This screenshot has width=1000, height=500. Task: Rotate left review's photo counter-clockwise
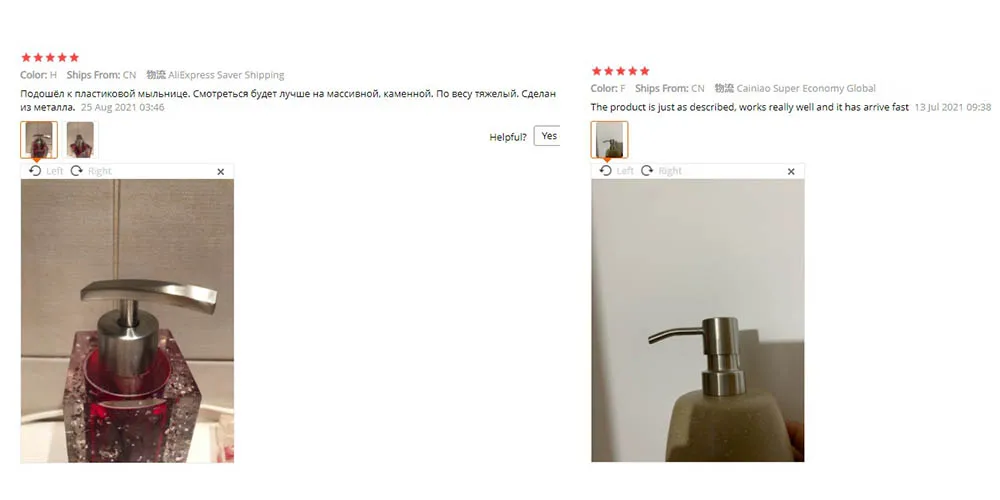(x=36, y=171)
